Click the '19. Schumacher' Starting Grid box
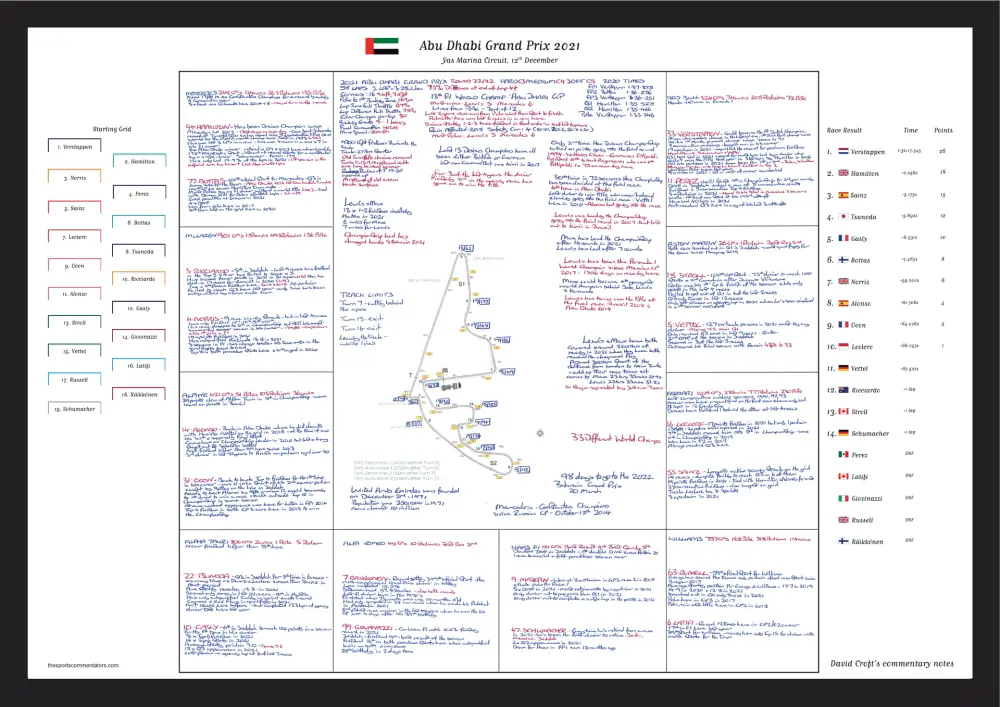This screenshot has height=707, width=1000. coord(75,409)
